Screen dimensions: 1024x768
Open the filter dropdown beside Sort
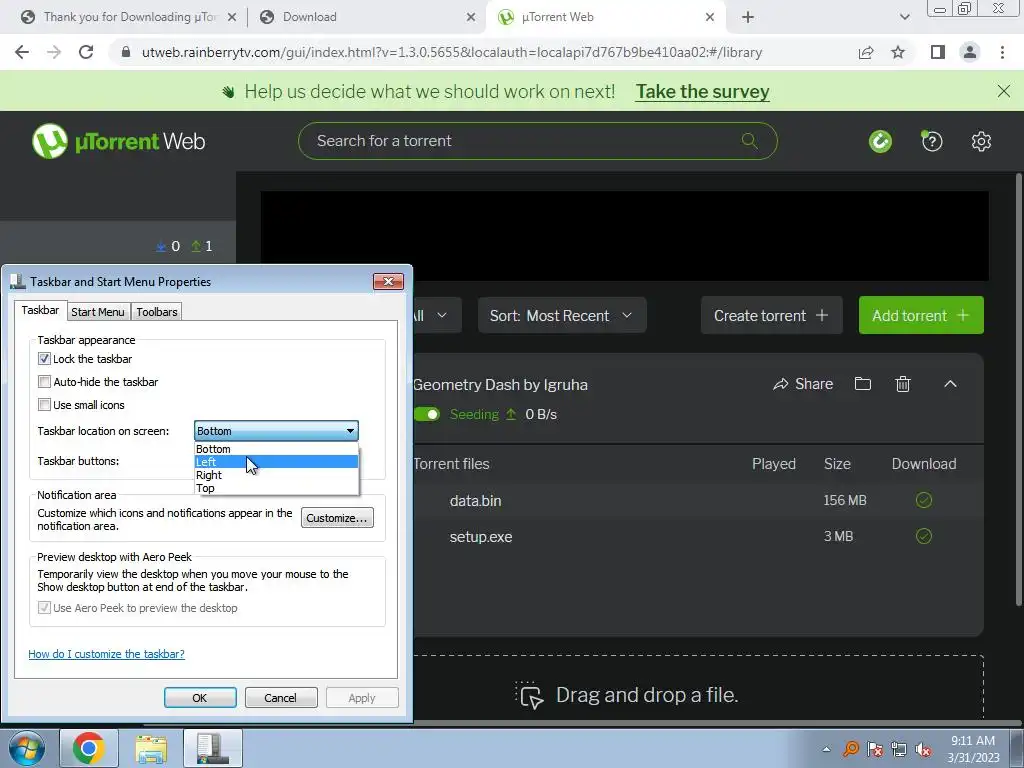(x=437, y=315)
